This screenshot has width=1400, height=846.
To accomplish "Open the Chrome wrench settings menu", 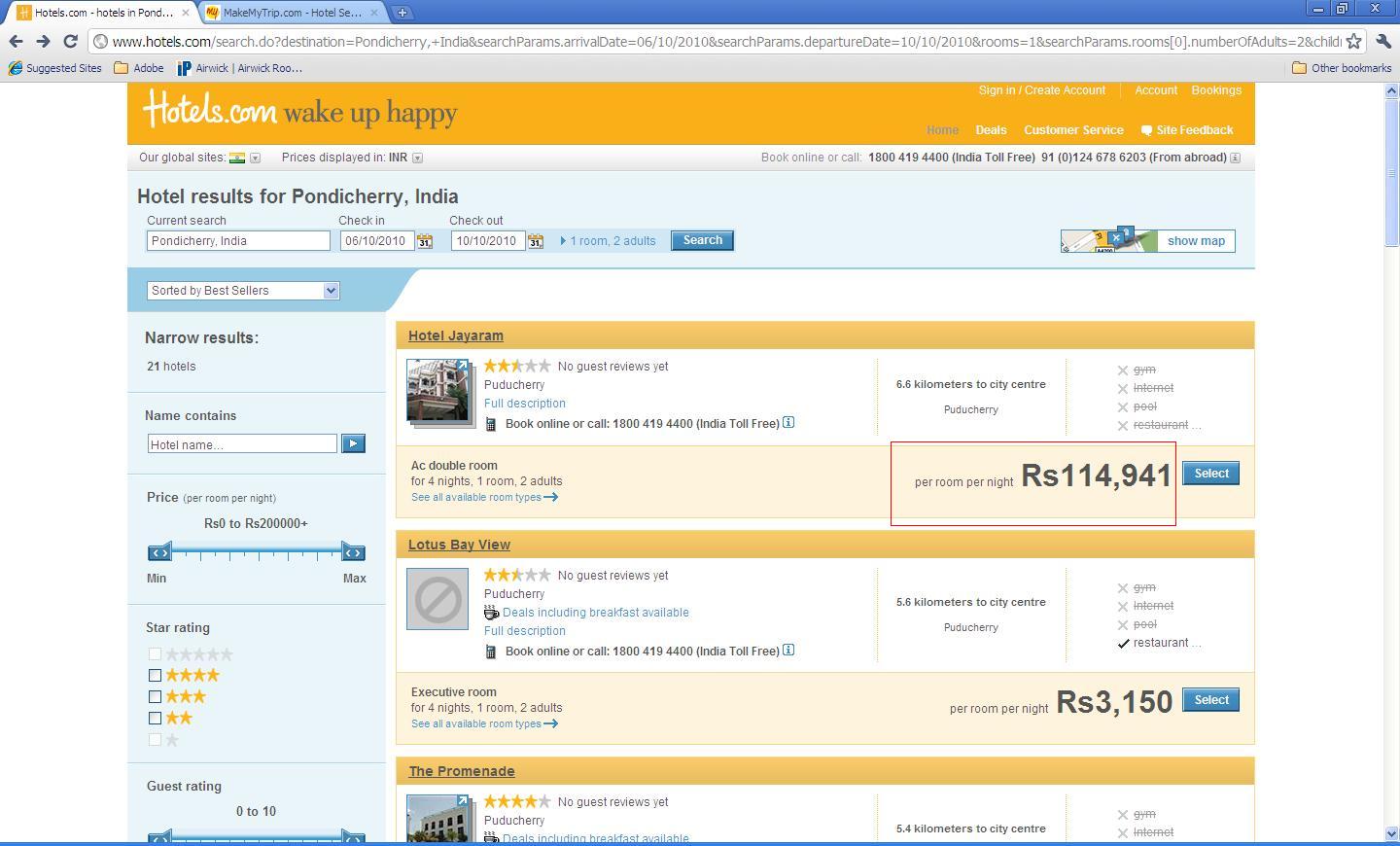I will click(1383, 42).
